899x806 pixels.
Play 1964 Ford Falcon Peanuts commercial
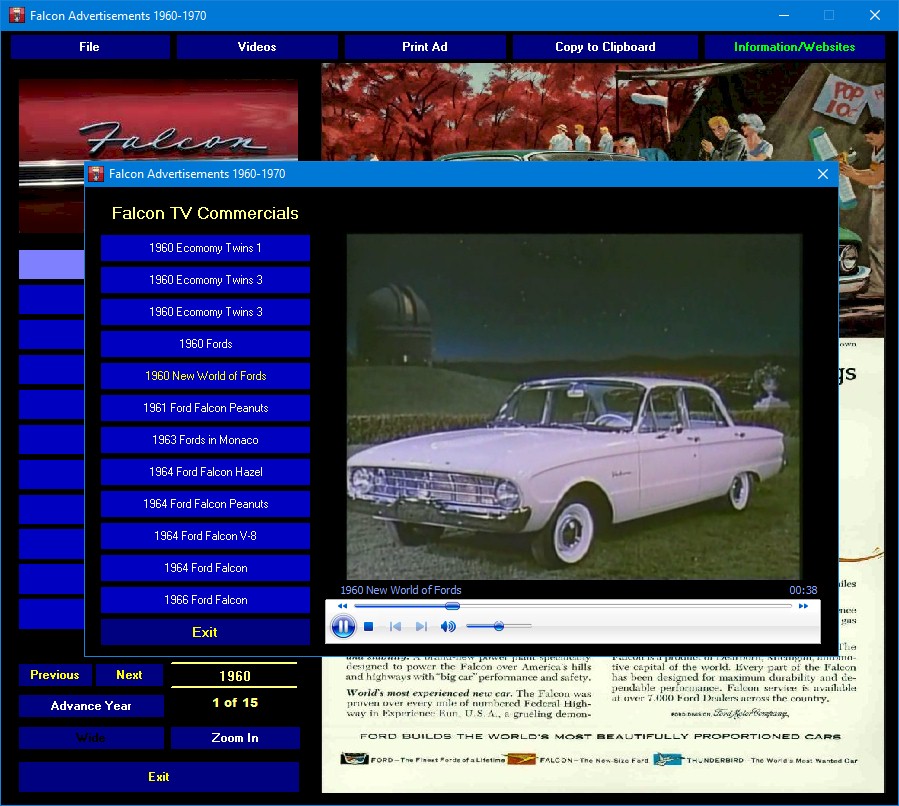(205, 504)
